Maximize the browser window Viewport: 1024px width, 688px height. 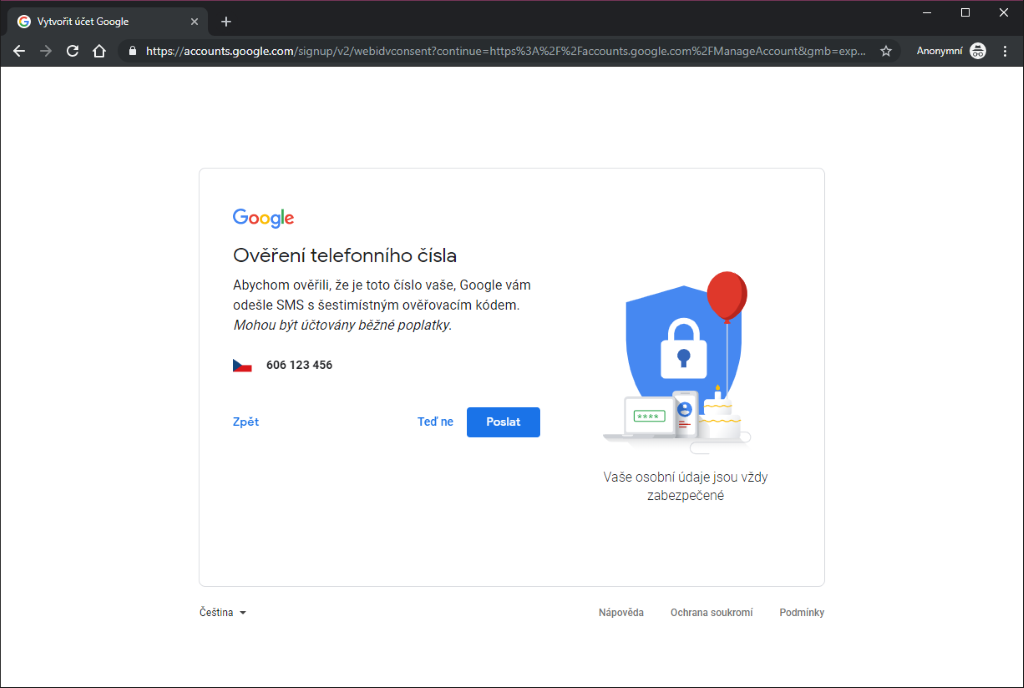click(x=965, y=12)
